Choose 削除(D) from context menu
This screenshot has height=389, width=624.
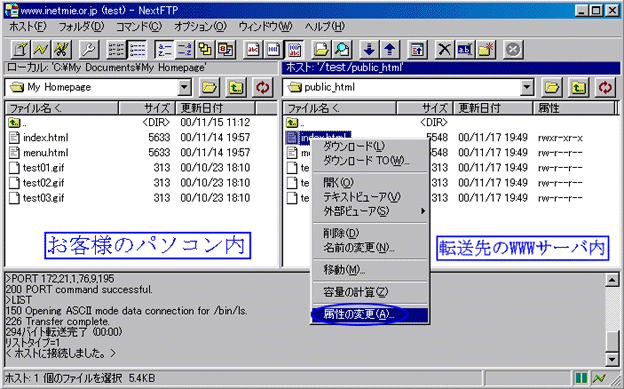(x=370, y=233)
